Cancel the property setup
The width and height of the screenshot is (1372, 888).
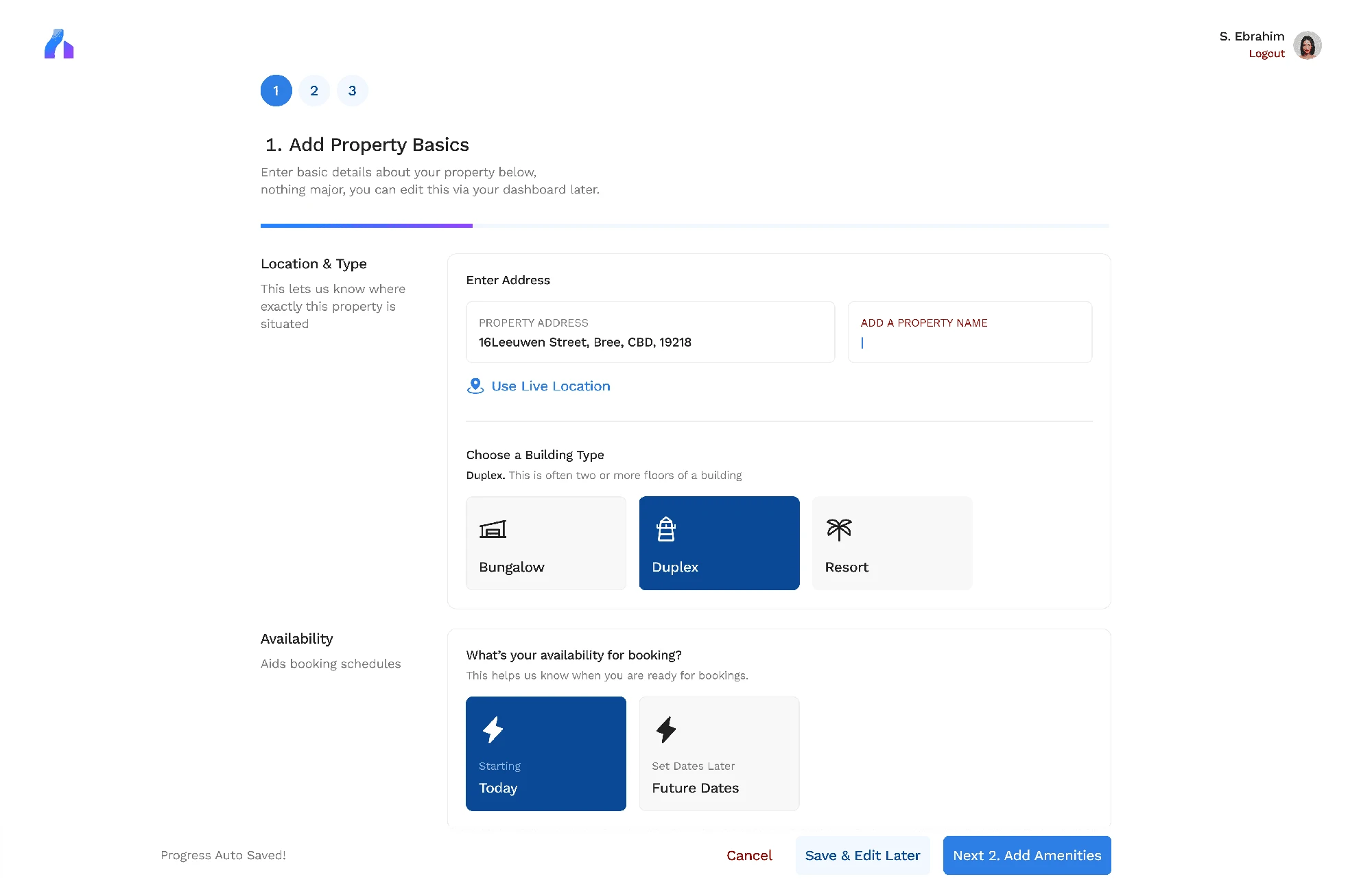[749, 855]
